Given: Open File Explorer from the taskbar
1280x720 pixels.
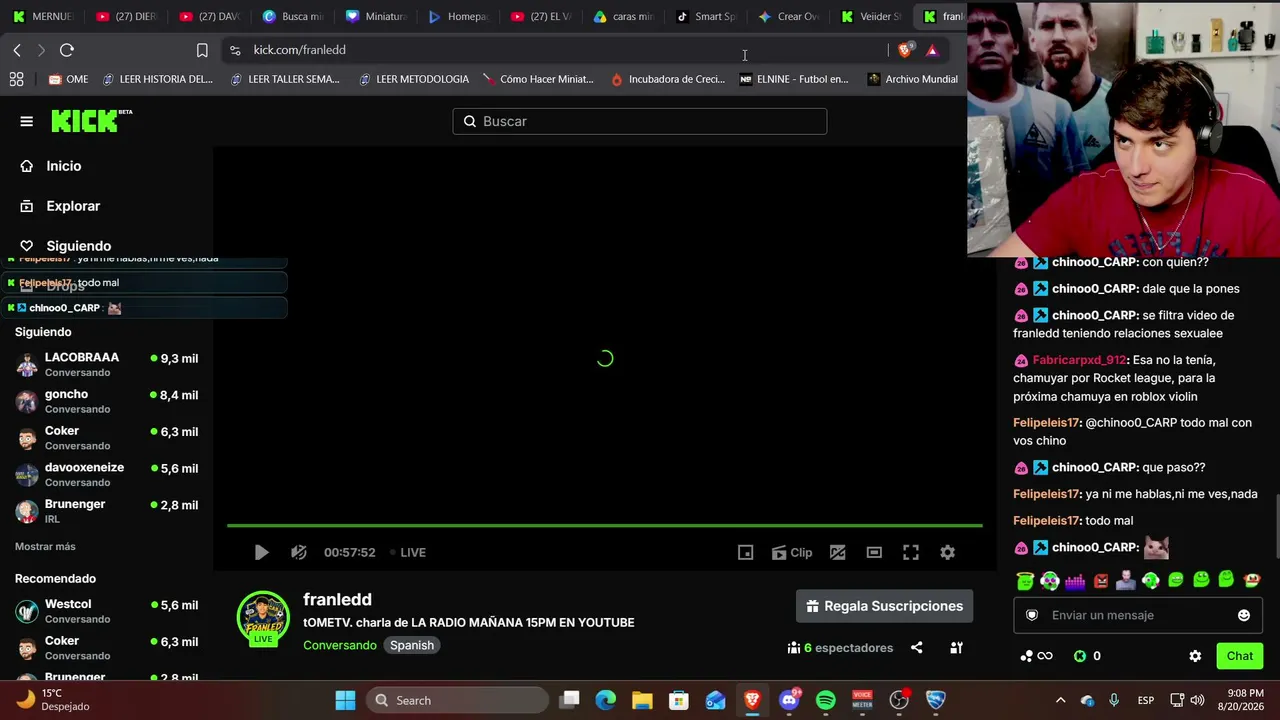Looking at the screenshot, I should [x=641, y=700].
